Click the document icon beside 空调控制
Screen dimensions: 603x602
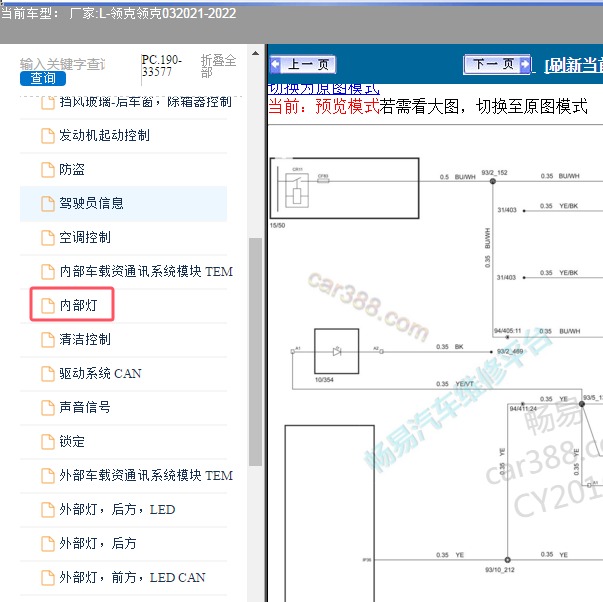tap(48, 238)
